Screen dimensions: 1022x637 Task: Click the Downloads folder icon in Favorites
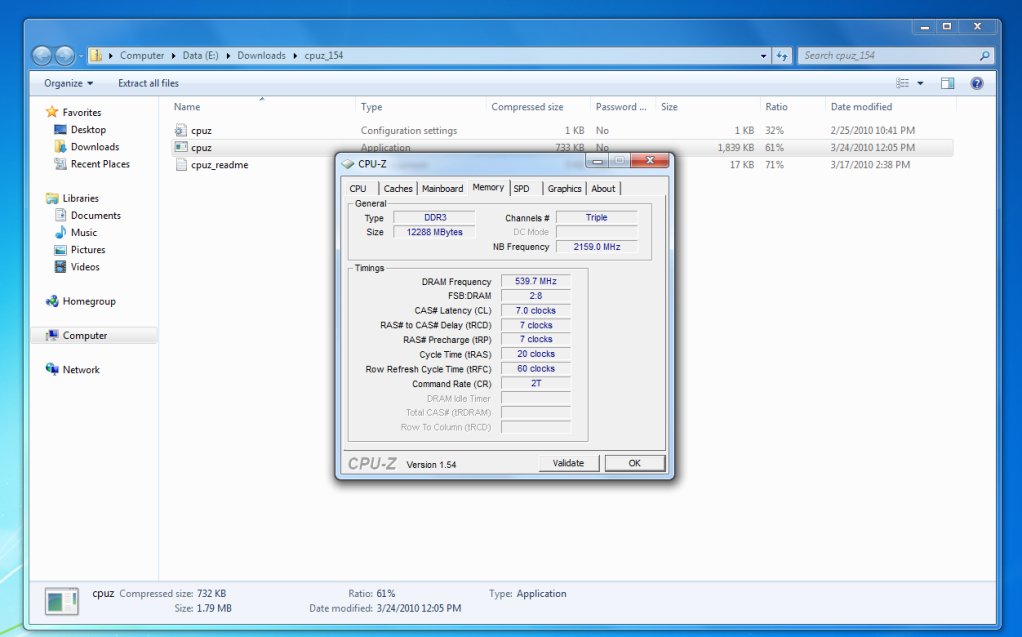pos(61,147)
